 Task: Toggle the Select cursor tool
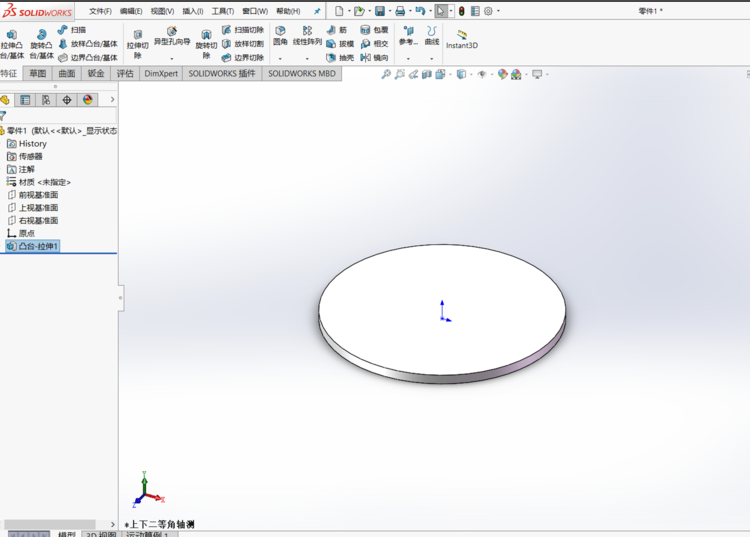tap(441, 11)
